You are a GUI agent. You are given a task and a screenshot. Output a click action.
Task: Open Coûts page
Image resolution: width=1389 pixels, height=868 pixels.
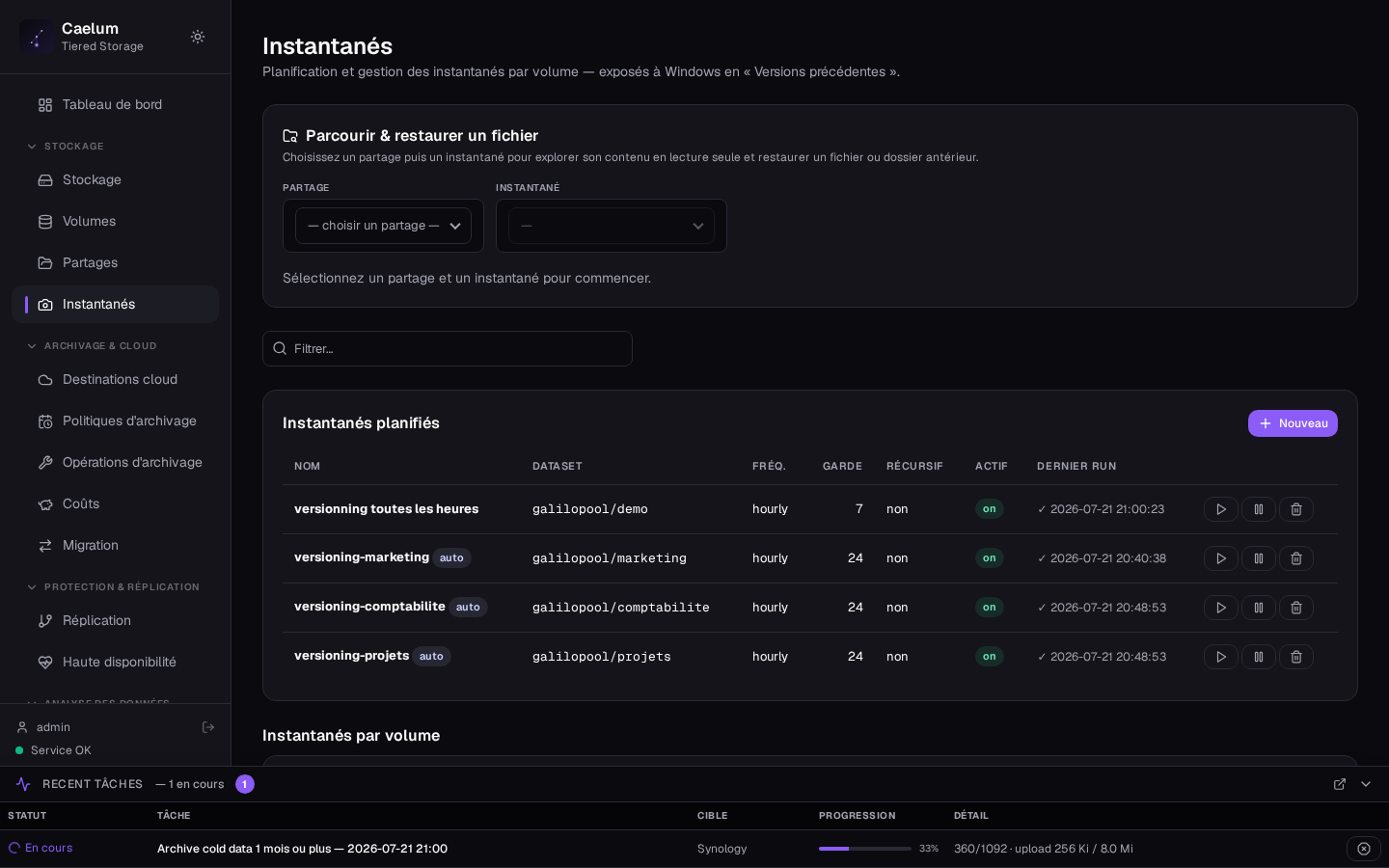click(115, 503)
